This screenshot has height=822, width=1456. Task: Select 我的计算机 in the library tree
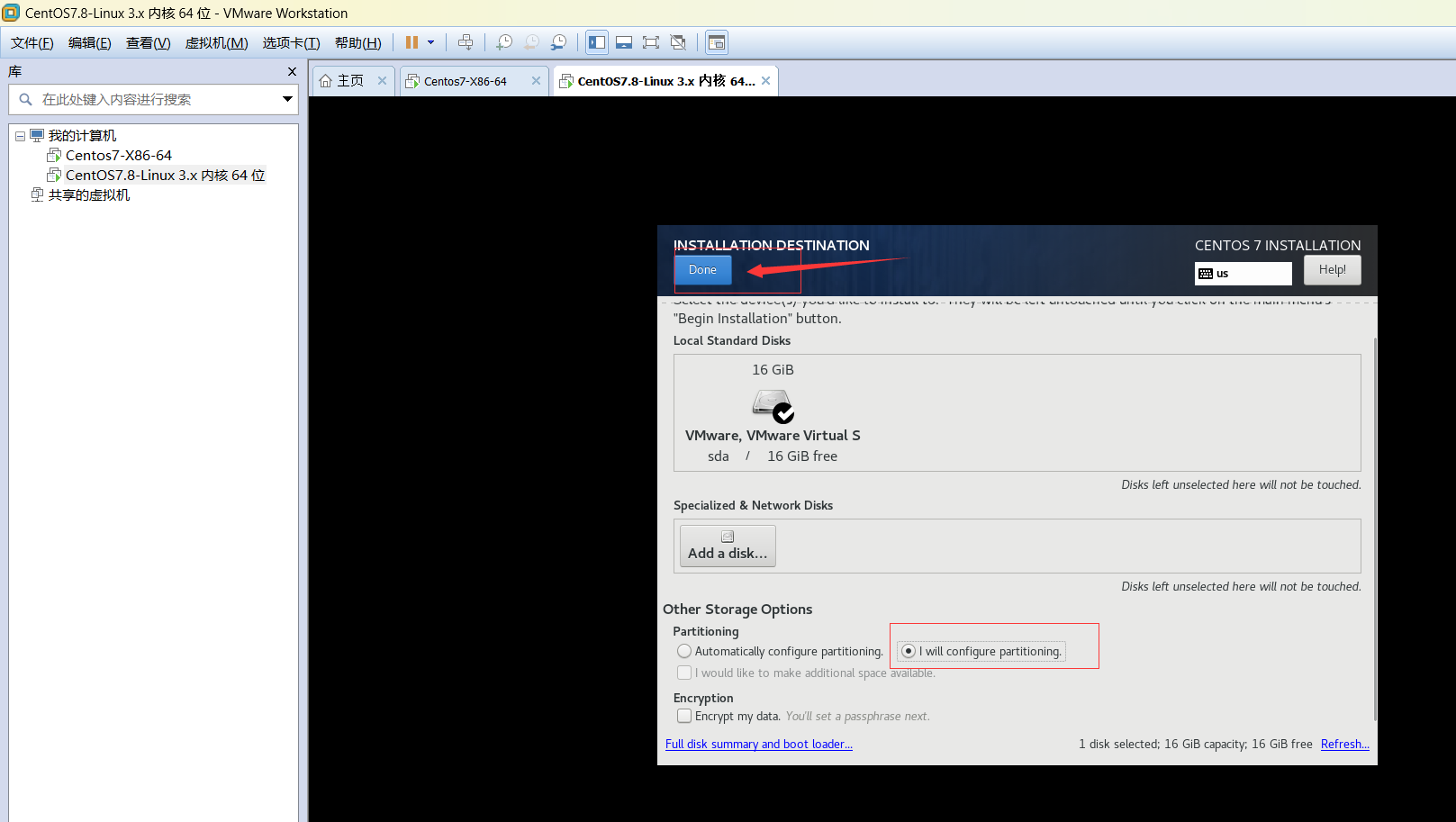(x=82, y=136)
